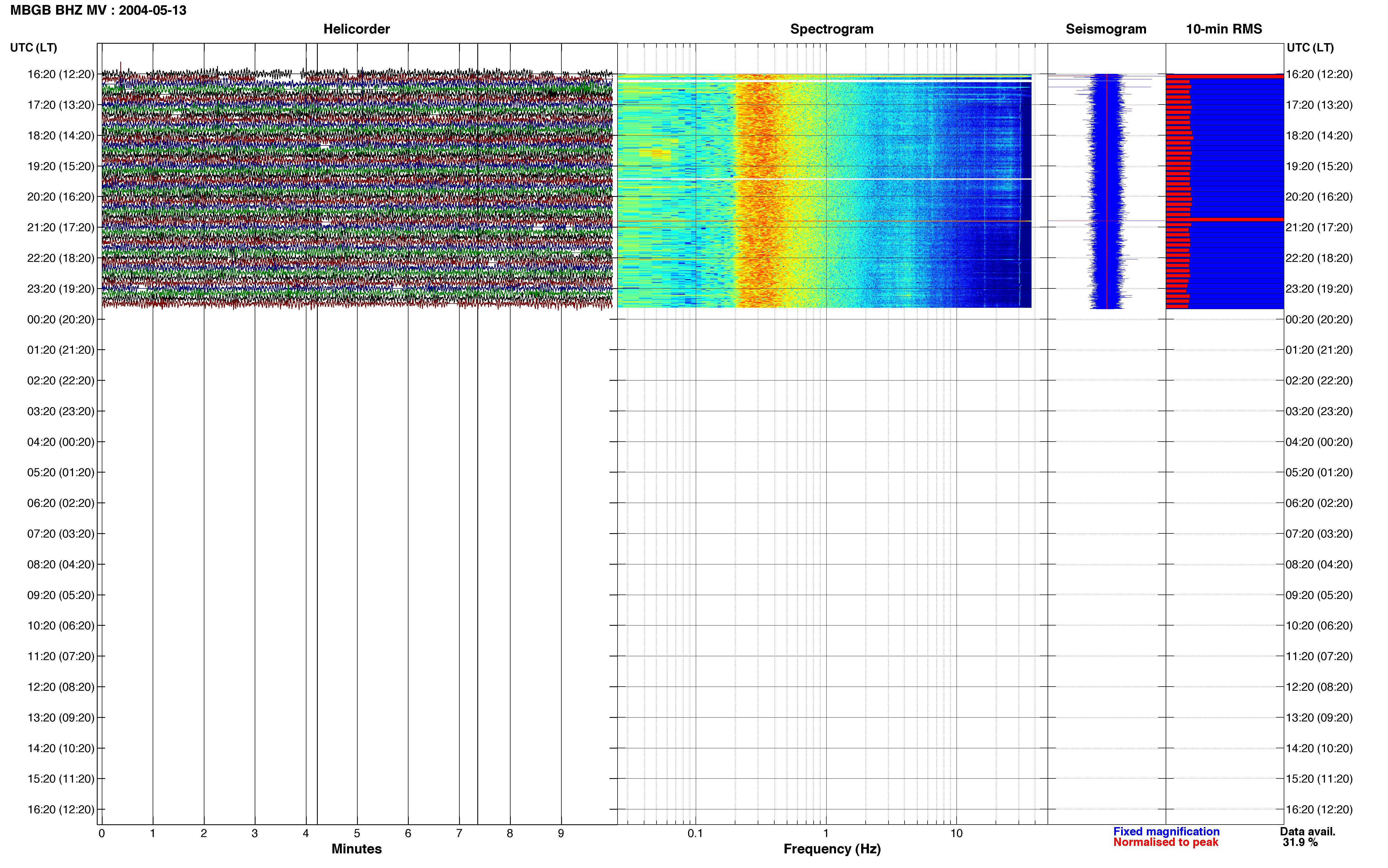
Task: Click the right UTC (LT) axis label
Action: [x=1310, y=48]
